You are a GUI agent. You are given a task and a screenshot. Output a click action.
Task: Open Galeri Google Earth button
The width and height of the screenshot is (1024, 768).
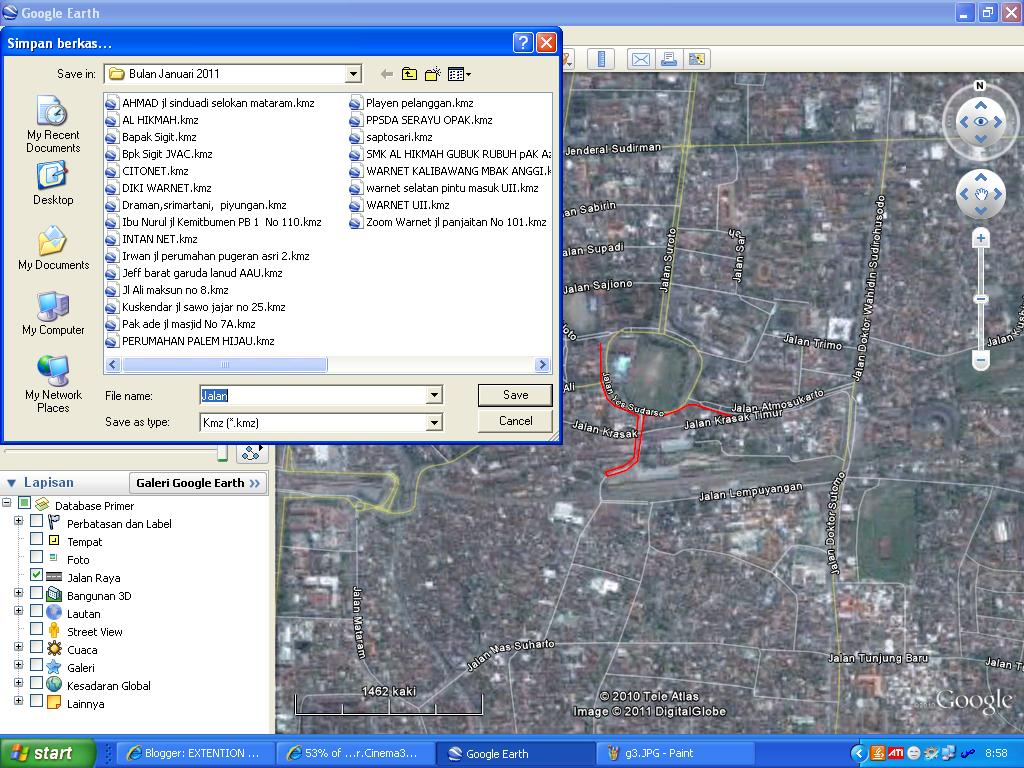tap(198, 483)
